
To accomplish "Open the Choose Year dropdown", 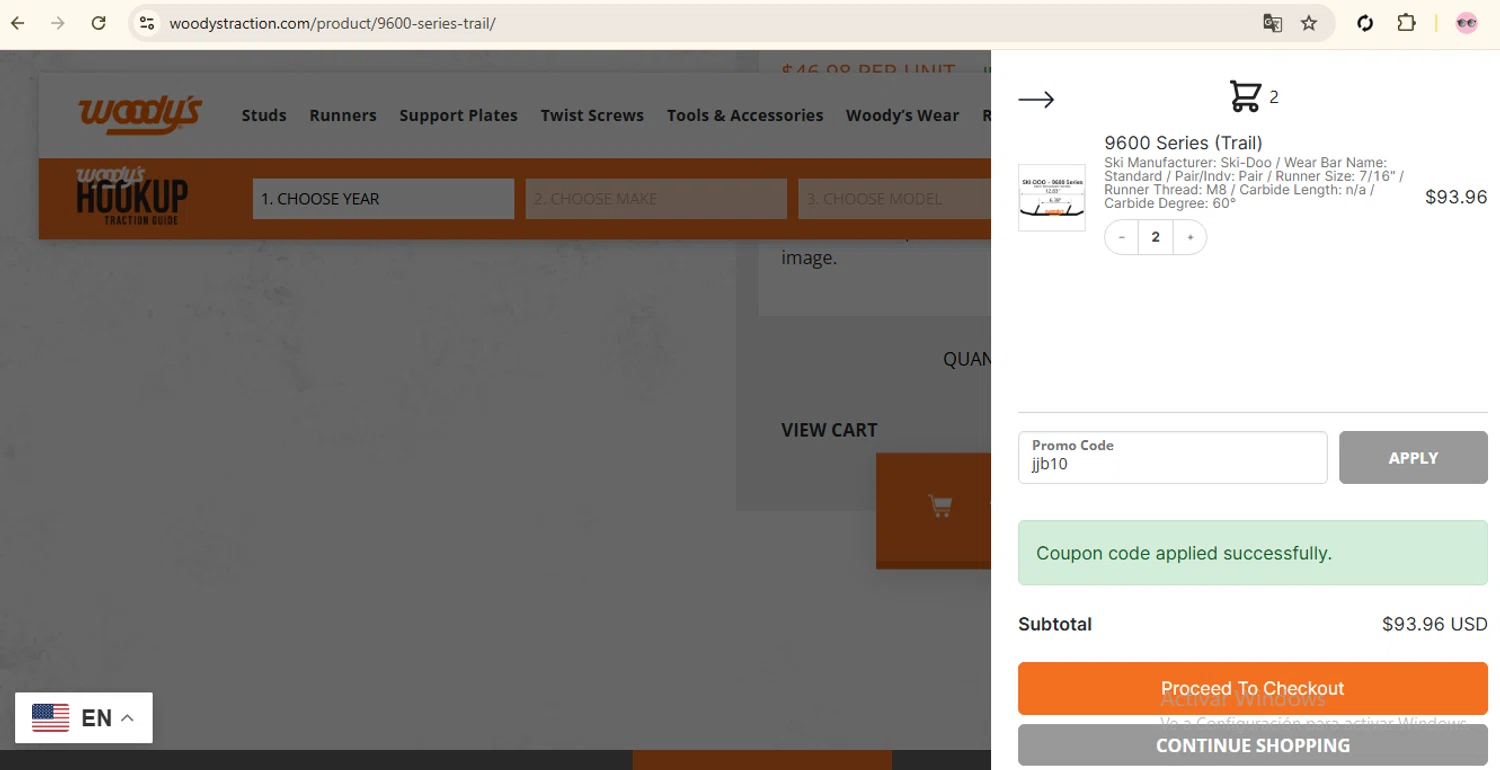I will pos(383,199).
